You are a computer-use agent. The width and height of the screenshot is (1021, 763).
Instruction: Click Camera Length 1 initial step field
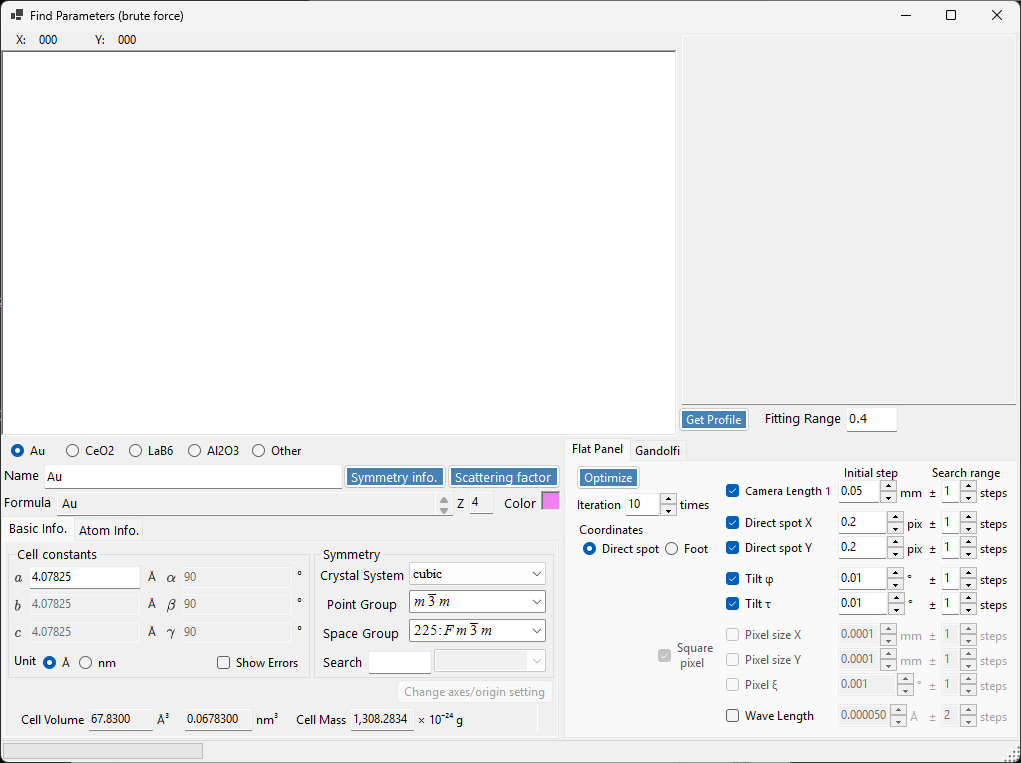[x=859, y=492]
